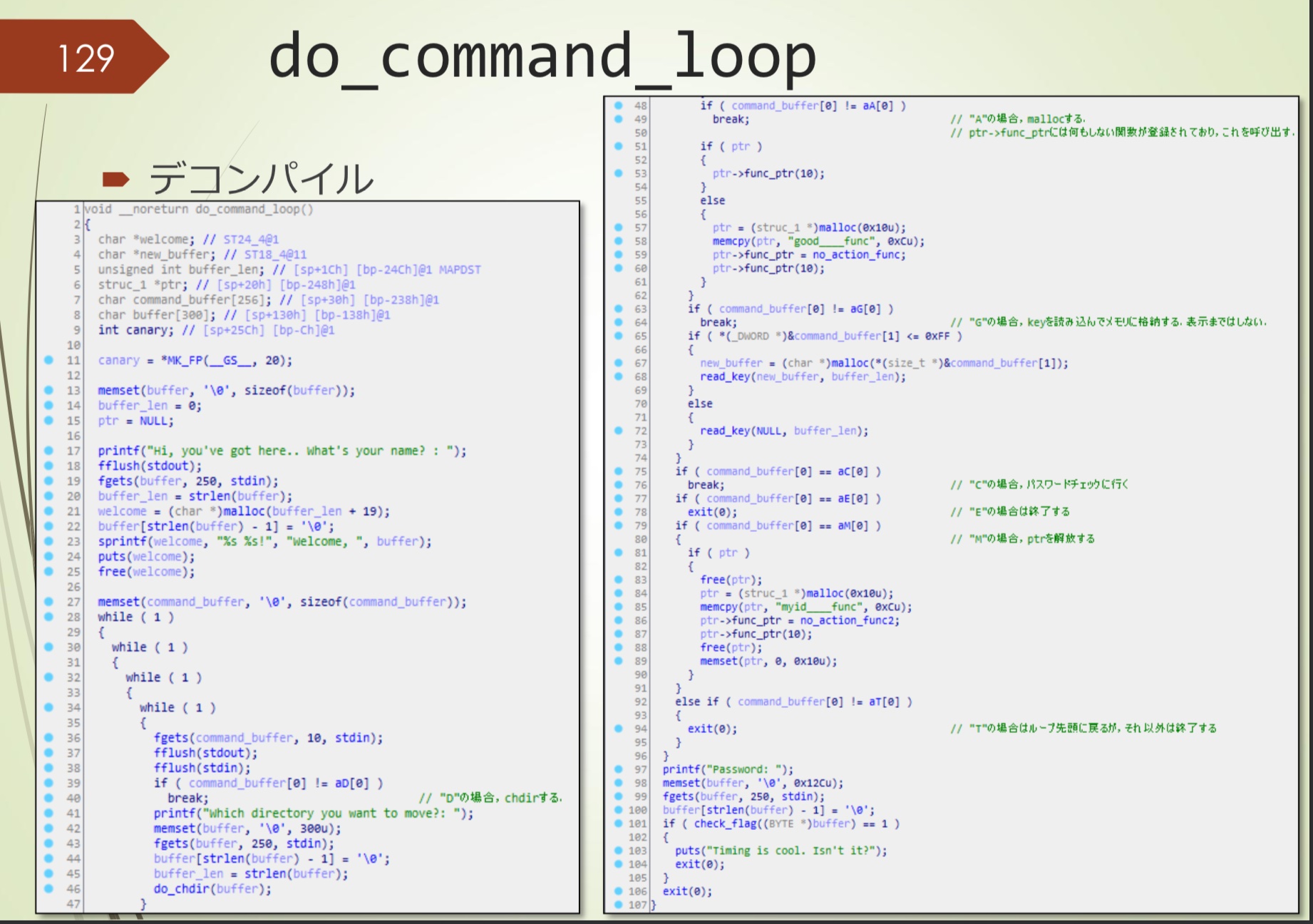Click the comment "C"の場合, パスワードチェックに行く
This screenshot has height=924, width=1313.
coord(1040,485)
